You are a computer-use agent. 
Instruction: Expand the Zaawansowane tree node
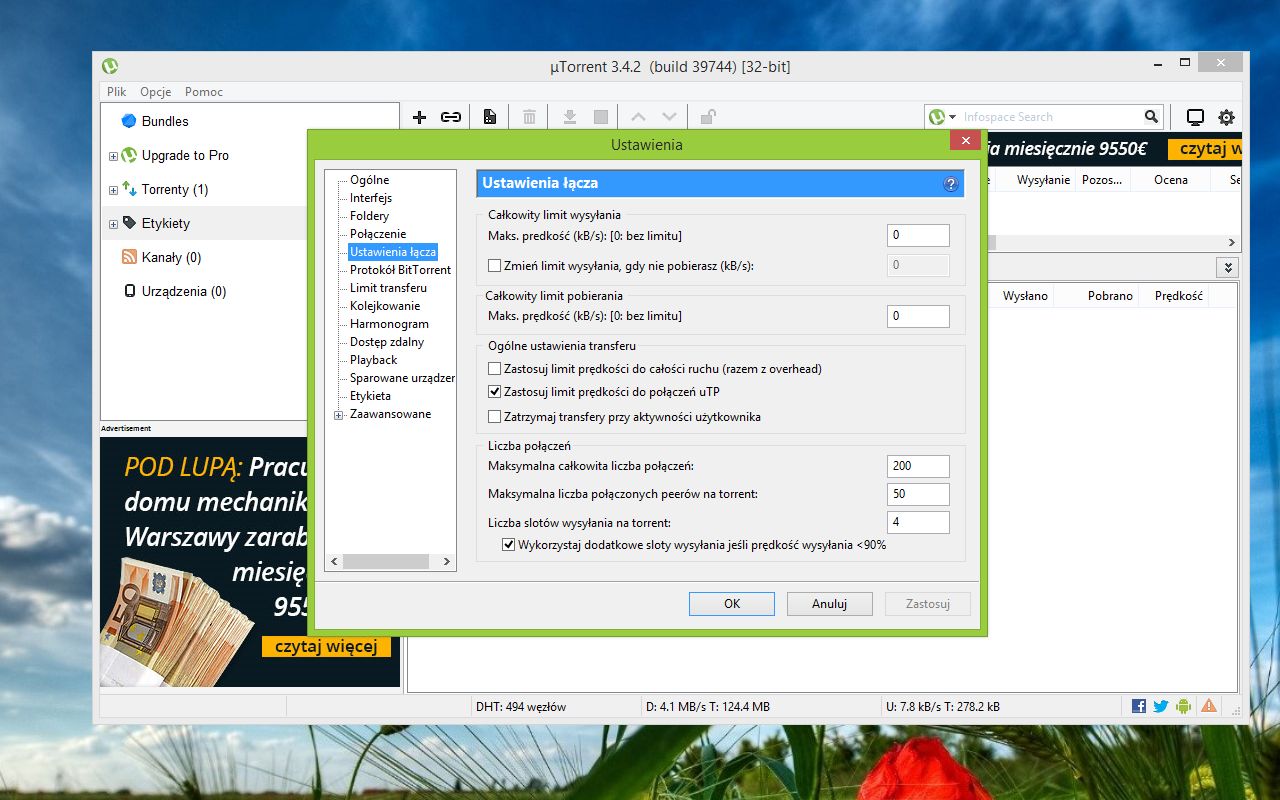[338, 414]
